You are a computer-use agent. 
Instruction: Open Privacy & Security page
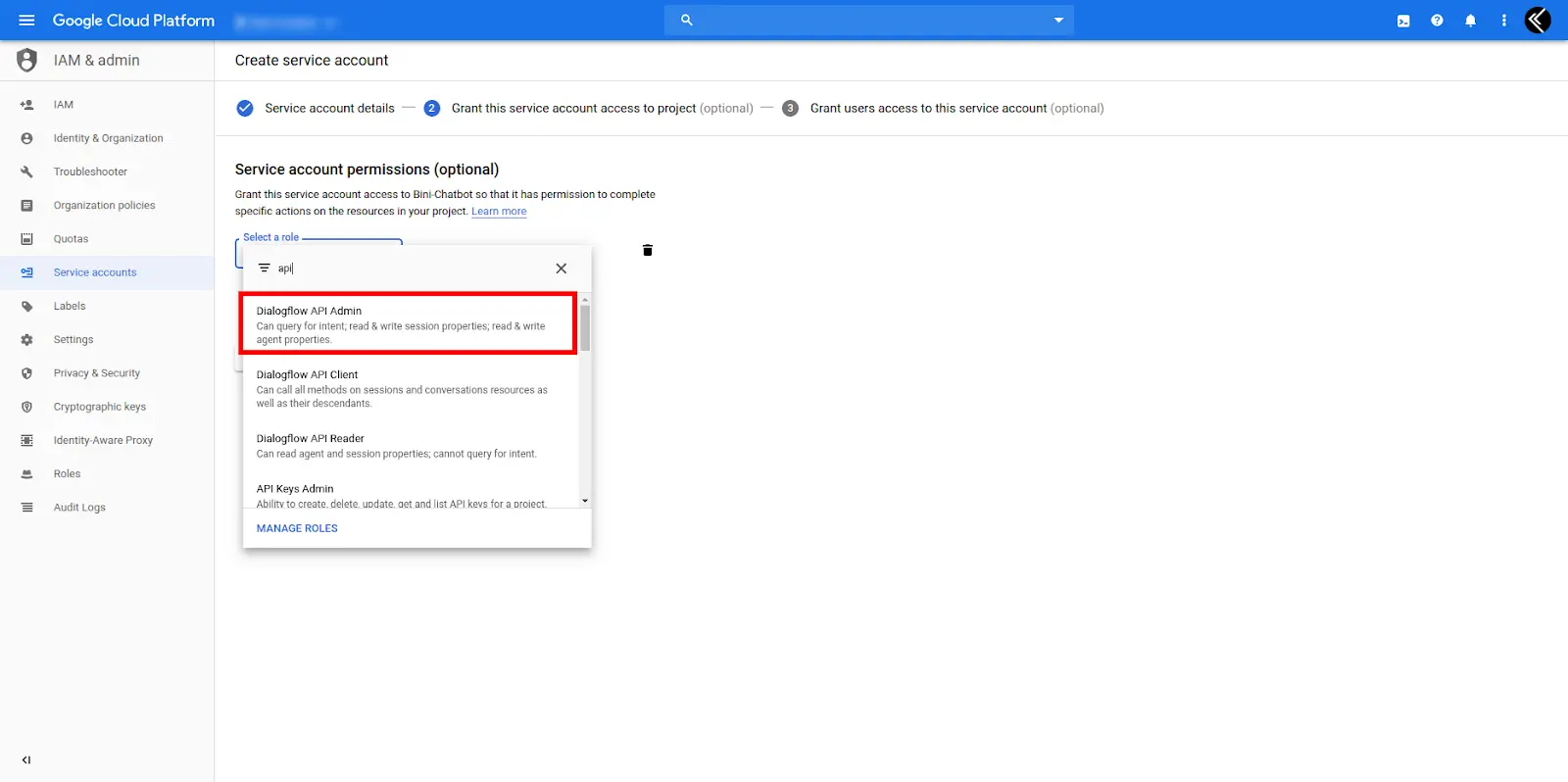click(97, 373)
